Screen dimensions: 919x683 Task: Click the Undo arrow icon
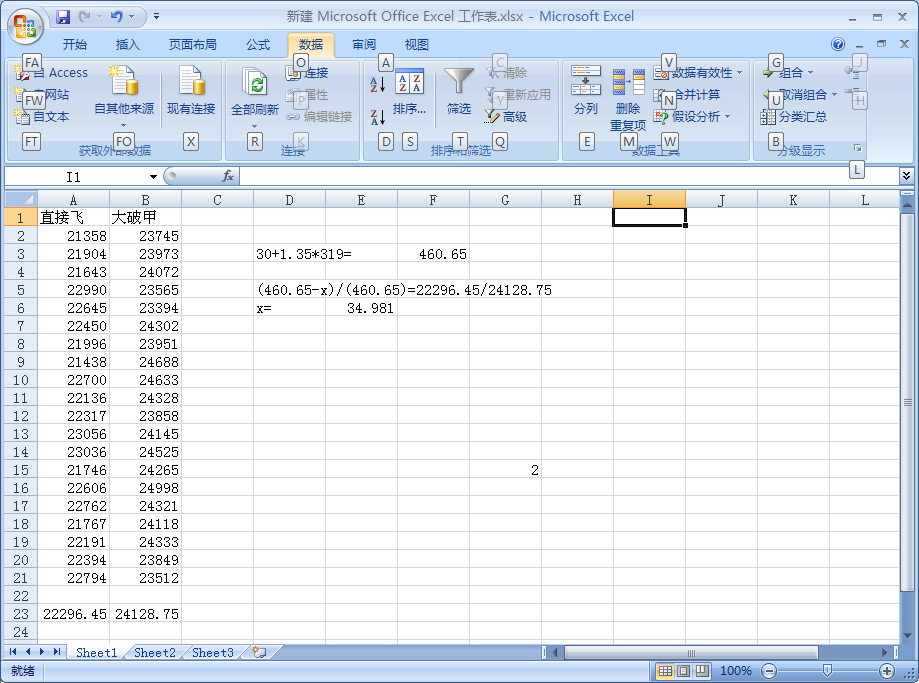116,16
